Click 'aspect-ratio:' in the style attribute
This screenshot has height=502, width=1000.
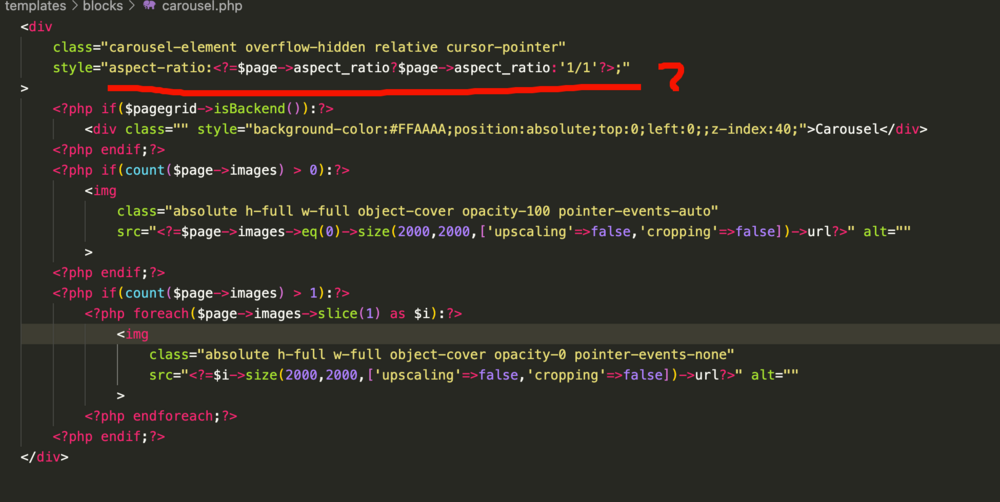161,68
